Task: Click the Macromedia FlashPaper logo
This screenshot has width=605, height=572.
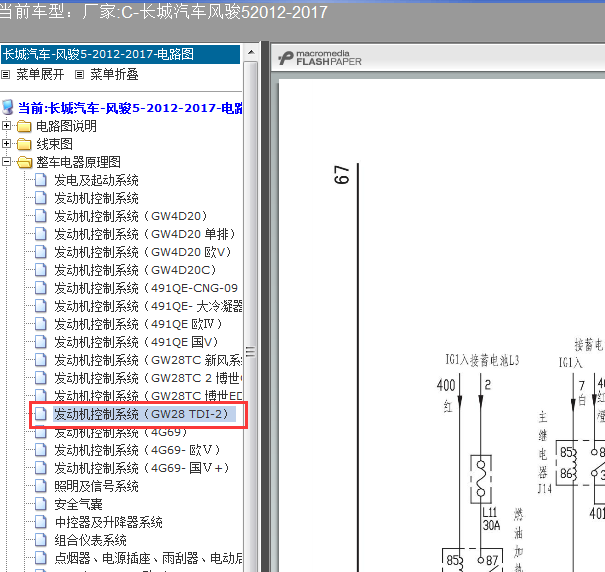Action: click(x=320, y=58)
